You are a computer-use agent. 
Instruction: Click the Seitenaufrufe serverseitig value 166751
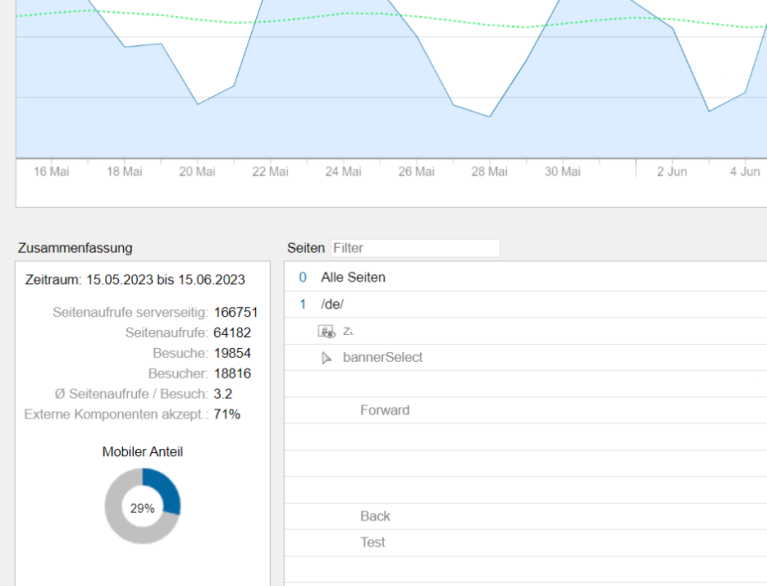pyautogui.click(x=236, y=312)
